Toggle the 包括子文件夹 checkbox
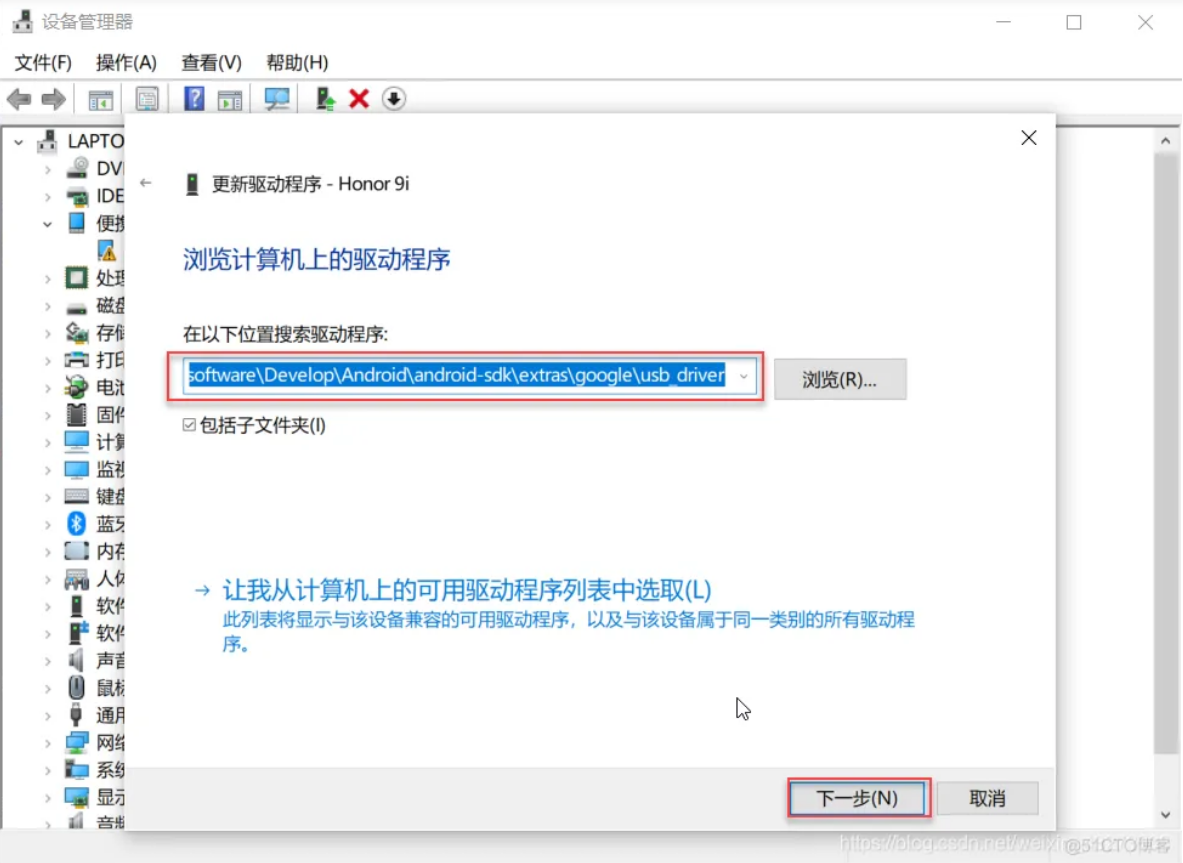 (189, 426)
